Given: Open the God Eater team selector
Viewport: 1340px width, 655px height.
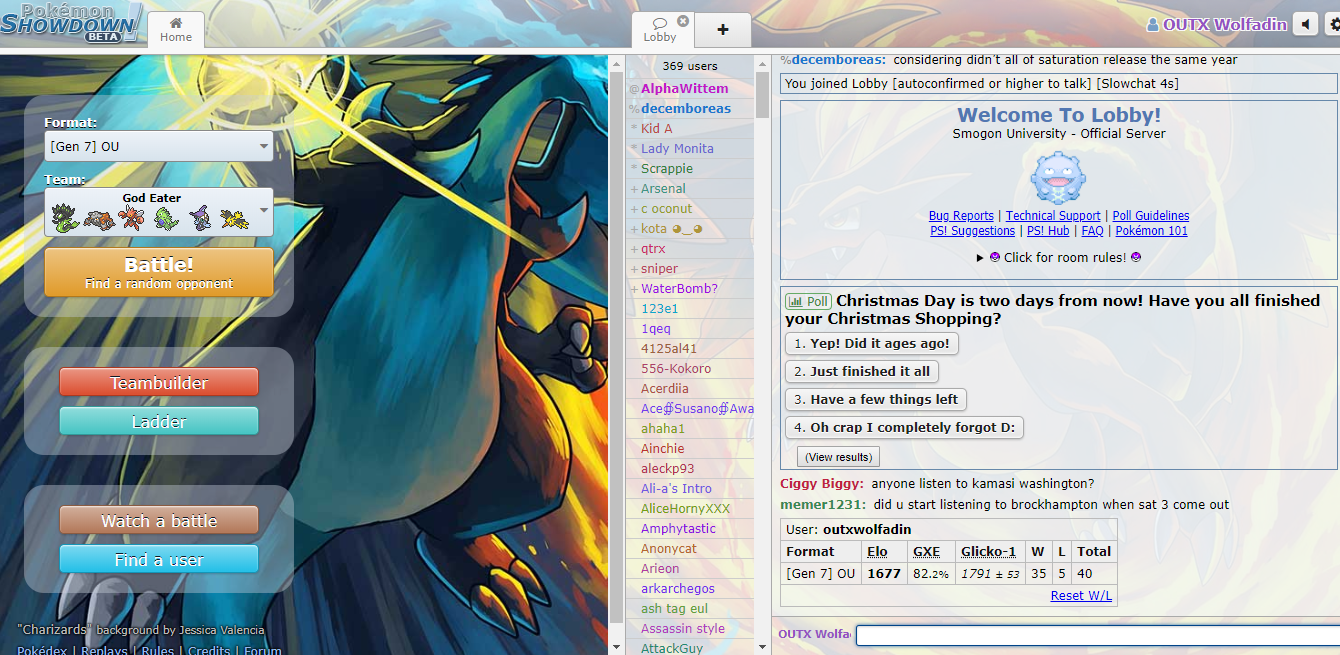Looking at the screenshot, I should (159, 212).
